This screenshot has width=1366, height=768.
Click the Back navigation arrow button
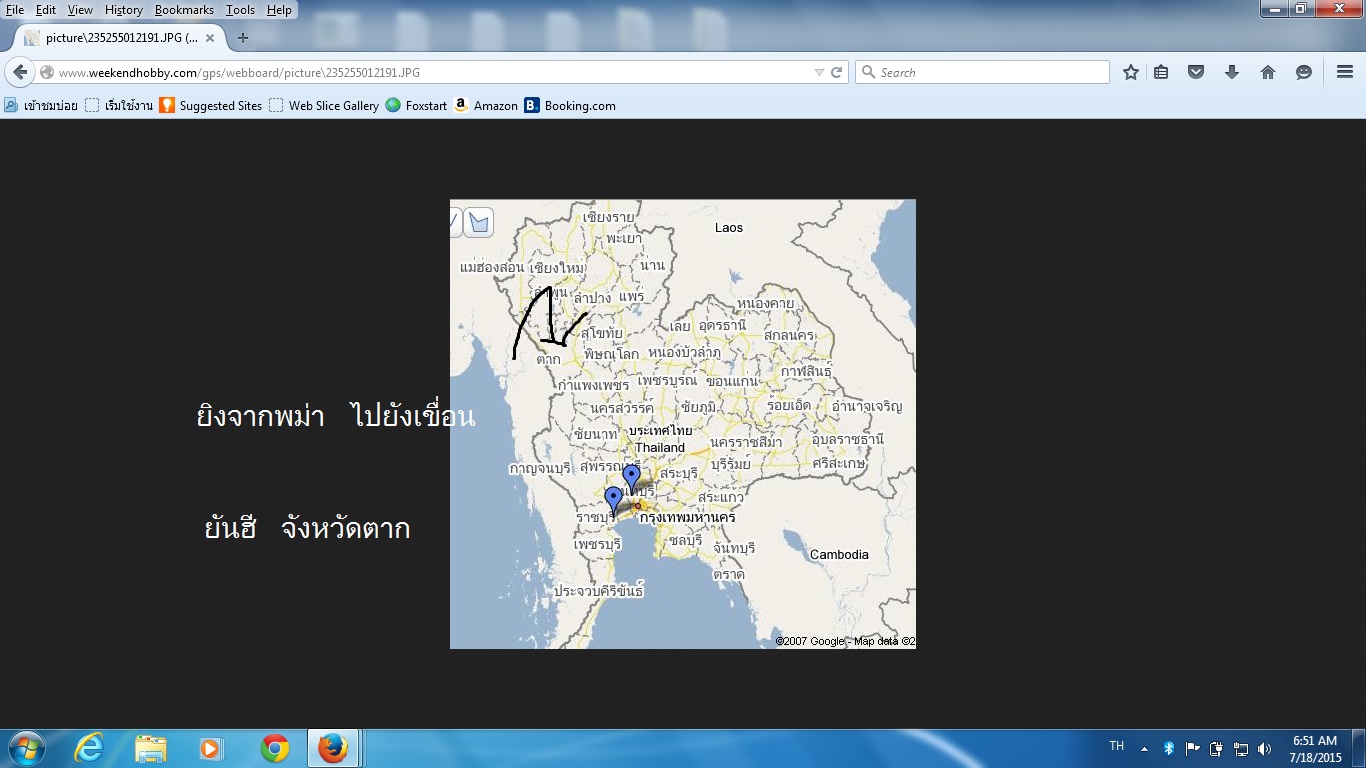point(20,73)
